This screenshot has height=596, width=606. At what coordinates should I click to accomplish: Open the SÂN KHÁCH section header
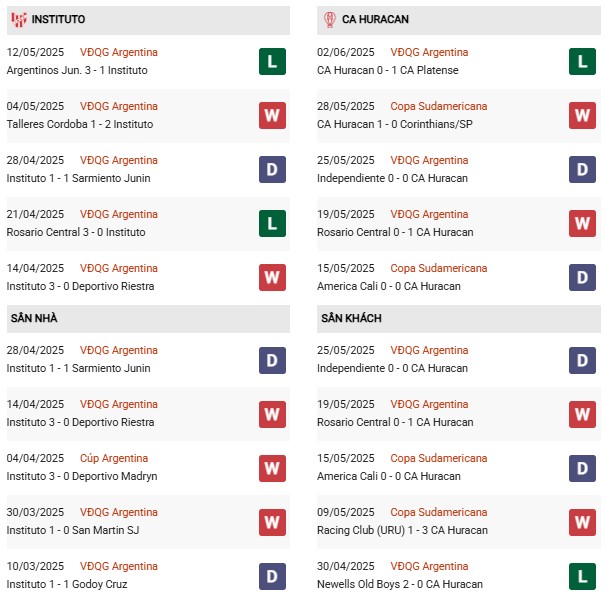tap(459, 318)
